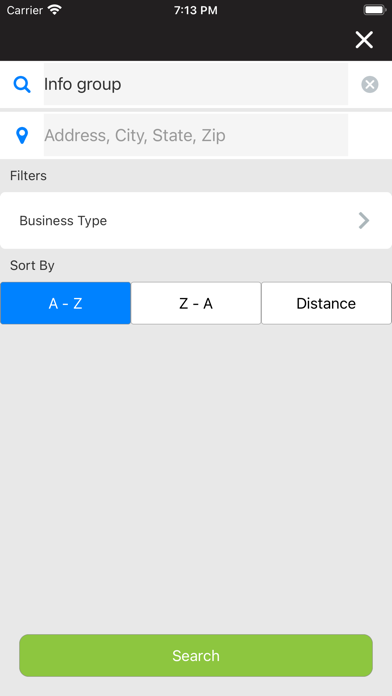
Task: Tap the Filters section heading
Action: pyautogui.click(x=28, y=176)
